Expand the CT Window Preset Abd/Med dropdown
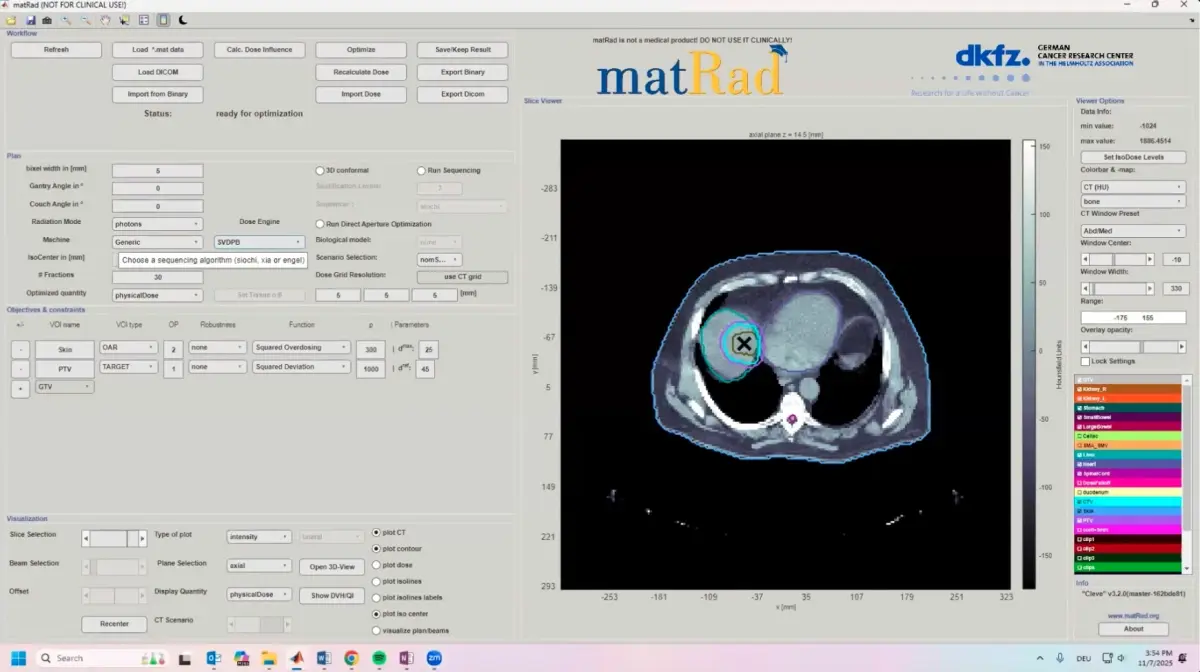Viewport: 1200px width, 672px height. tap(1133, 231)
